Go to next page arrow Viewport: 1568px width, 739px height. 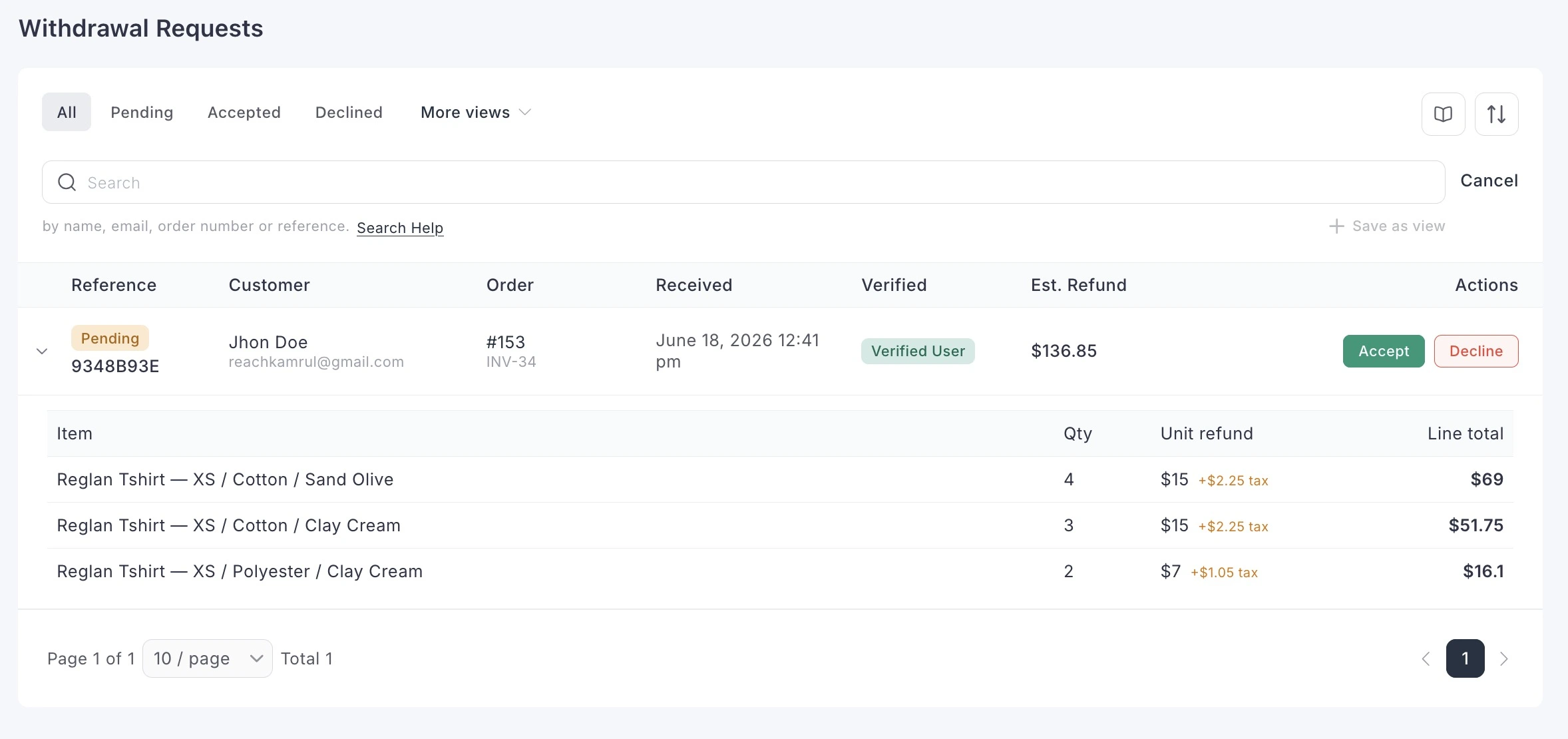[x=1503, y=658]
